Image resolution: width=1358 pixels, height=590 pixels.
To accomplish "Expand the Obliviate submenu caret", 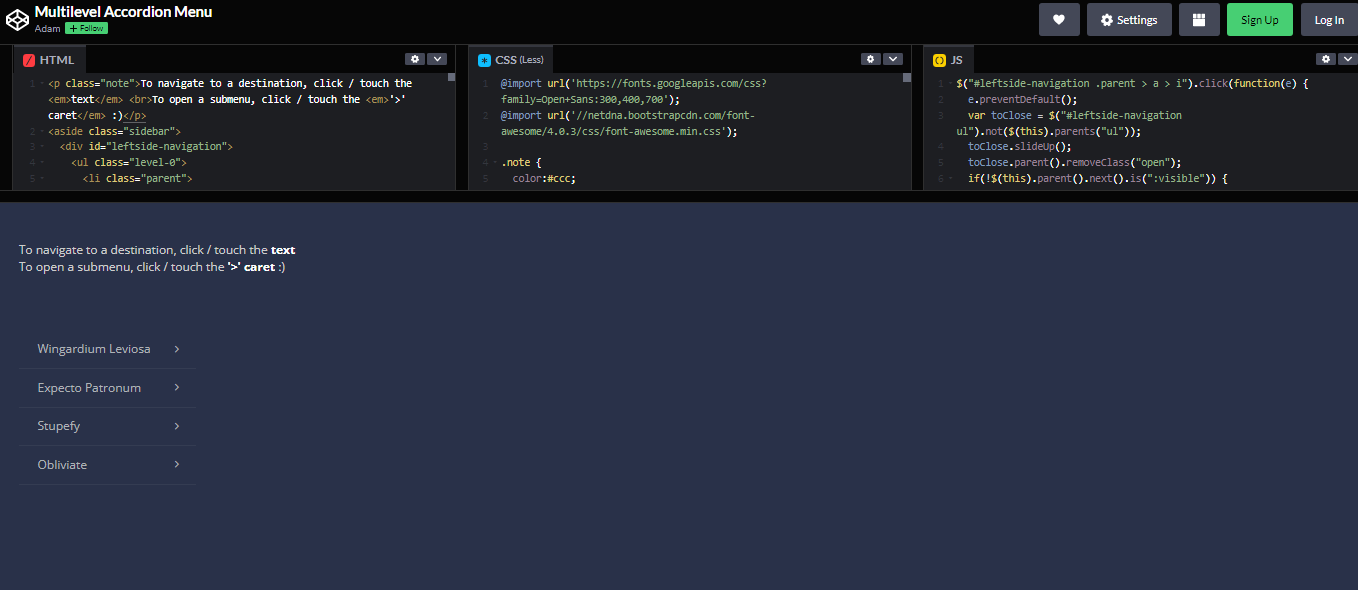I will pyautogui.click(x=176, y=464).
